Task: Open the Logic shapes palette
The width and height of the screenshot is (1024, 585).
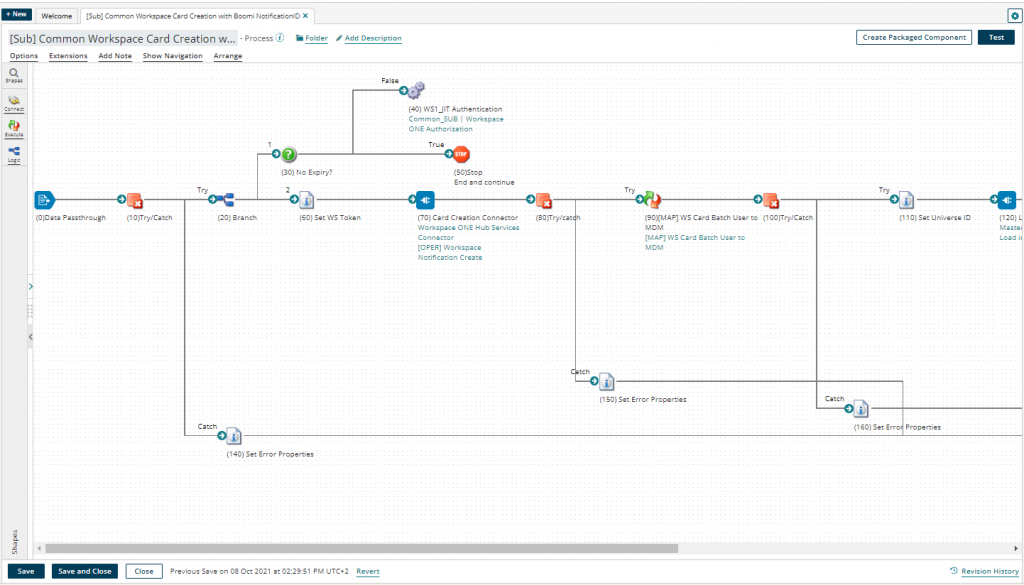Action: tap(14, 155)
